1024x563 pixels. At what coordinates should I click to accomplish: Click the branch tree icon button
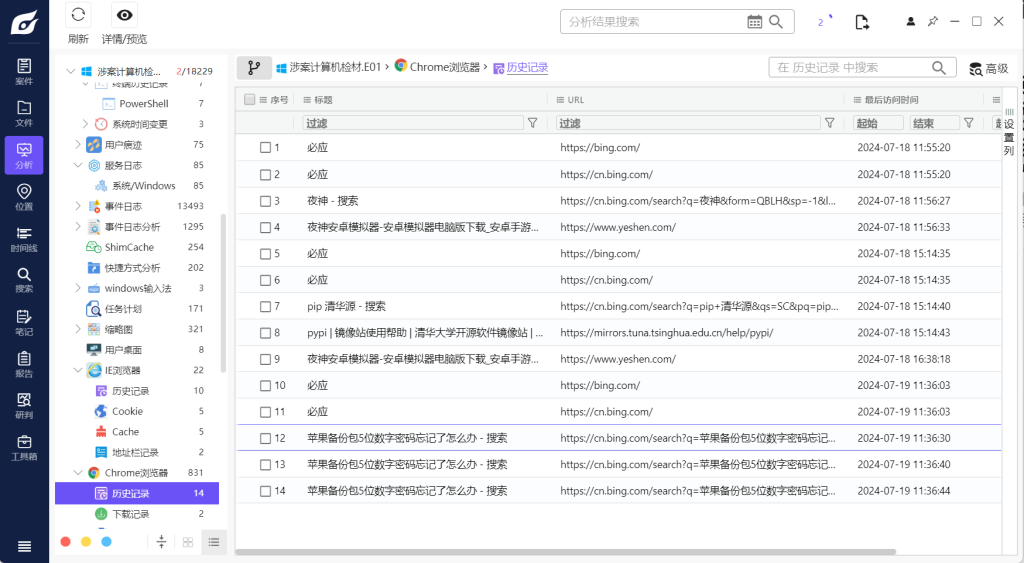254,67
